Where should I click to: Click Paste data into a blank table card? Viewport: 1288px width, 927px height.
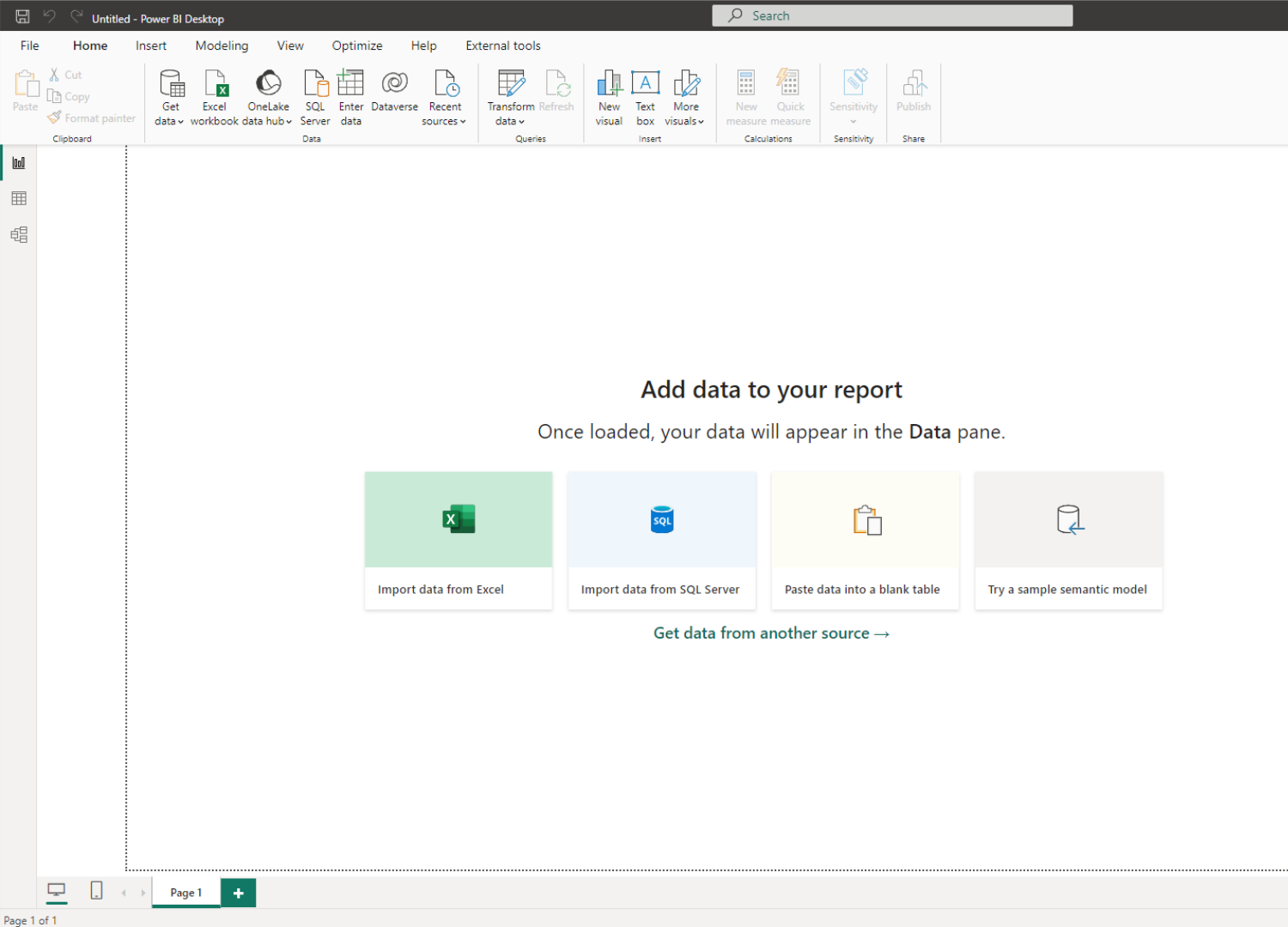pos(865,541)
